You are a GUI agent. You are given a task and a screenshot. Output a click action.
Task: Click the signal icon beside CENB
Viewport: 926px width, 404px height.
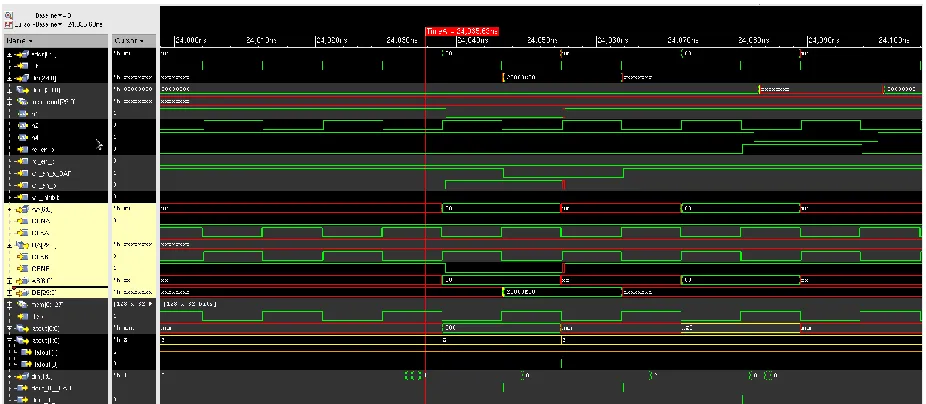[x=23, y=269]
